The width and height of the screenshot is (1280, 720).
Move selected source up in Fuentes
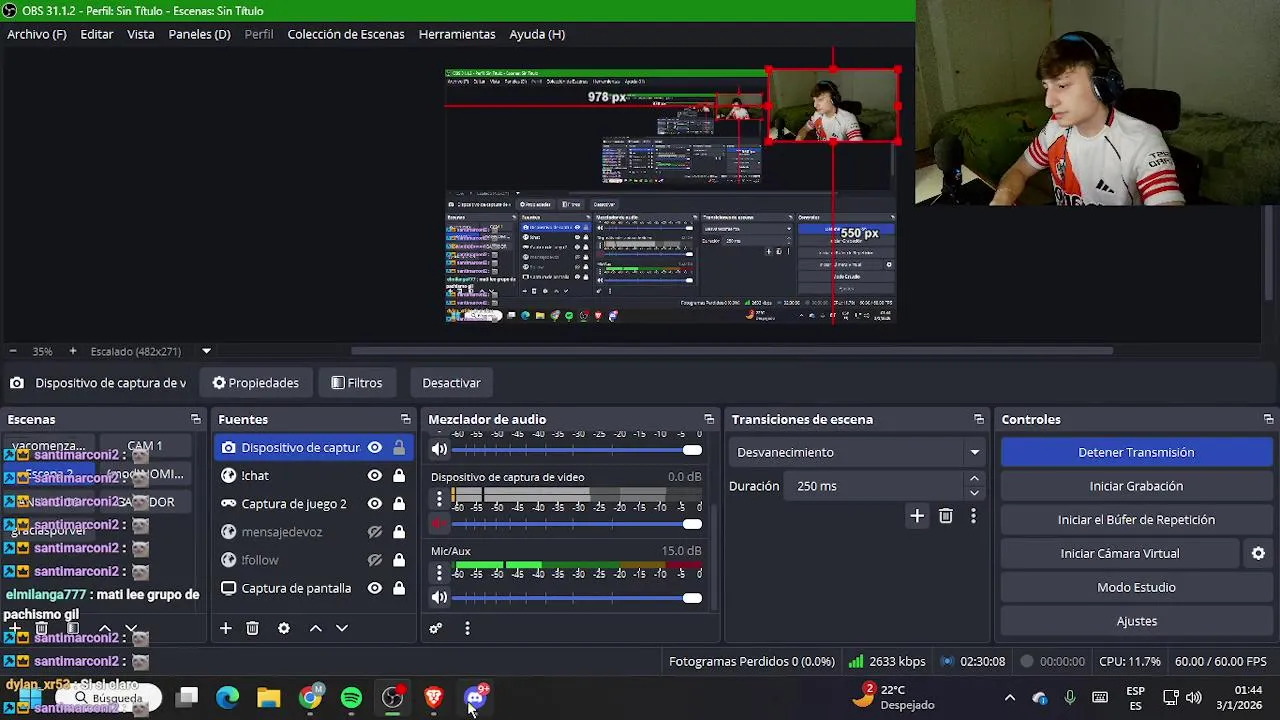pyautogui.click(x=315, y=628)
